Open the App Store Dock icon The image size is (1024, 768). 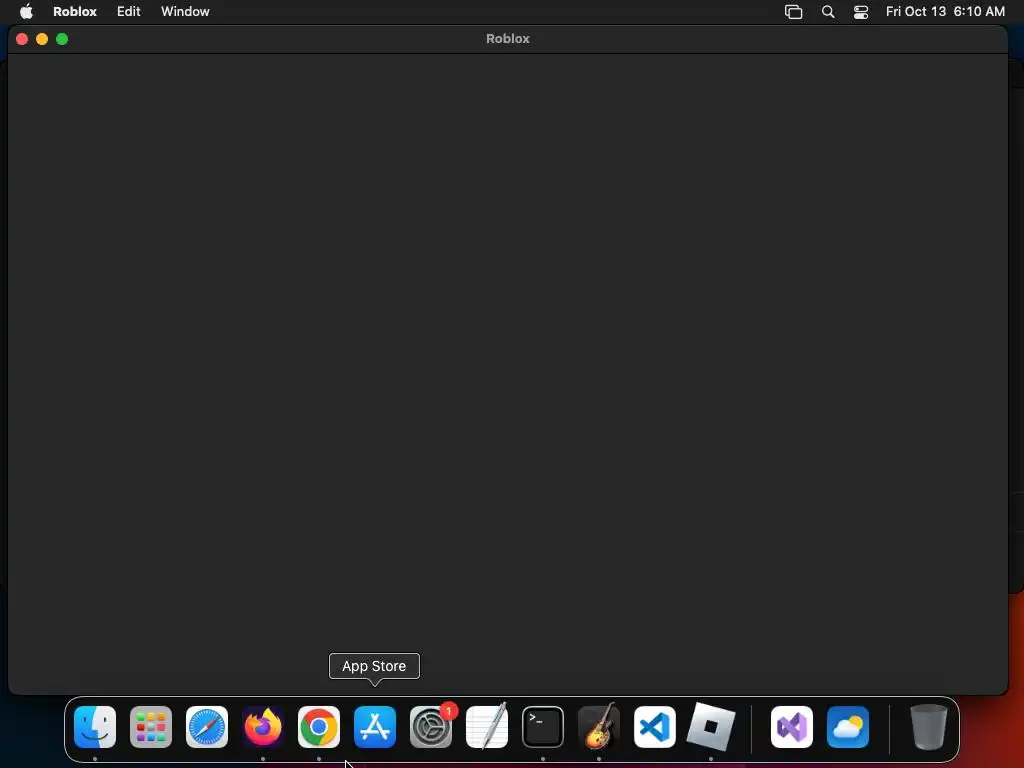pyautogui.click(x=375, y=727)
